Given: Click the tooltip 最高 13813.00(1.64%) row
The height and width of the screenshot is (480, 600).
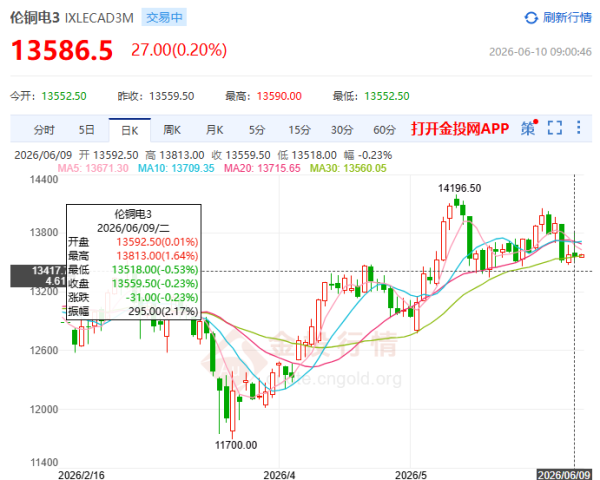Looking at the screenshot, I should coord(133,256).
